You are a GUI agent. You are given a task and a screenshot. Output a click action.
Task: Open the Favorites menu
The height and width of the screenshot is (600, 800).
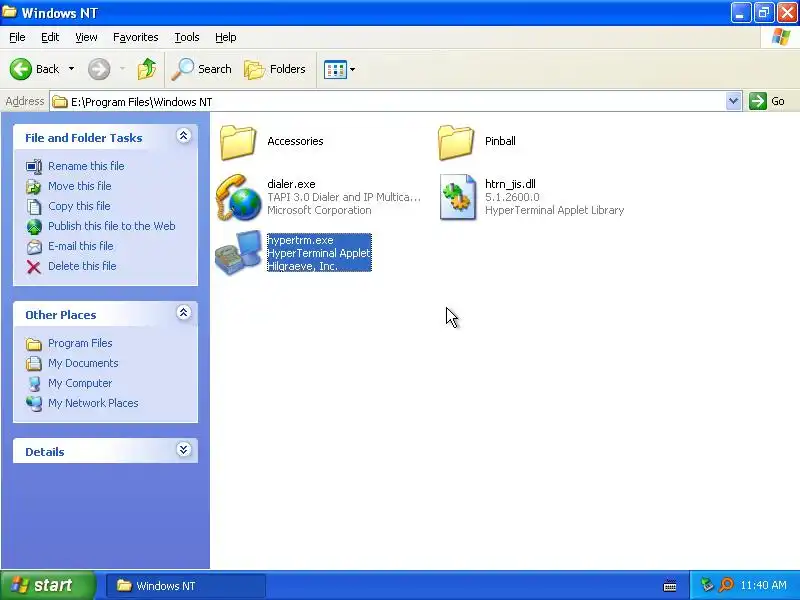pos(136,37)
